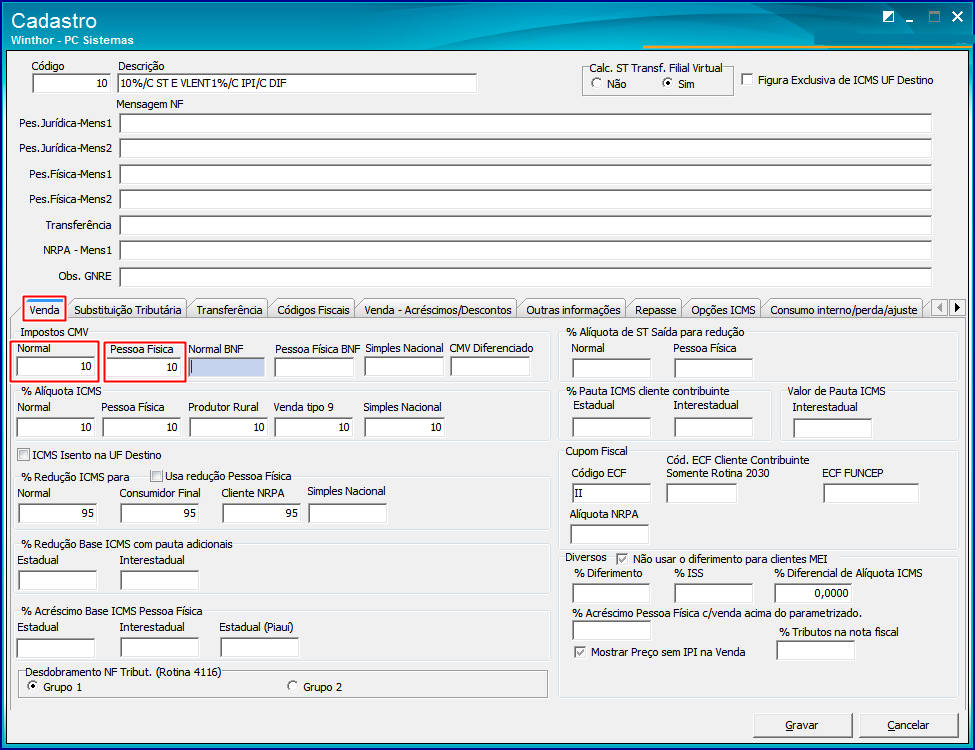Click Cód. ECF Cliente Contribuinte field

coord(701,493)
